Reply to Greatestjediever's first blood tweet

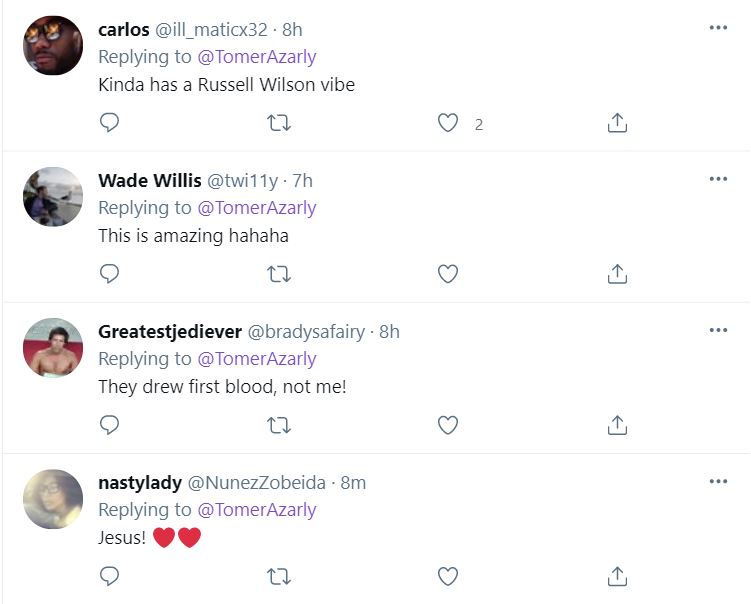pyautogui.click(x=110, y=425)
